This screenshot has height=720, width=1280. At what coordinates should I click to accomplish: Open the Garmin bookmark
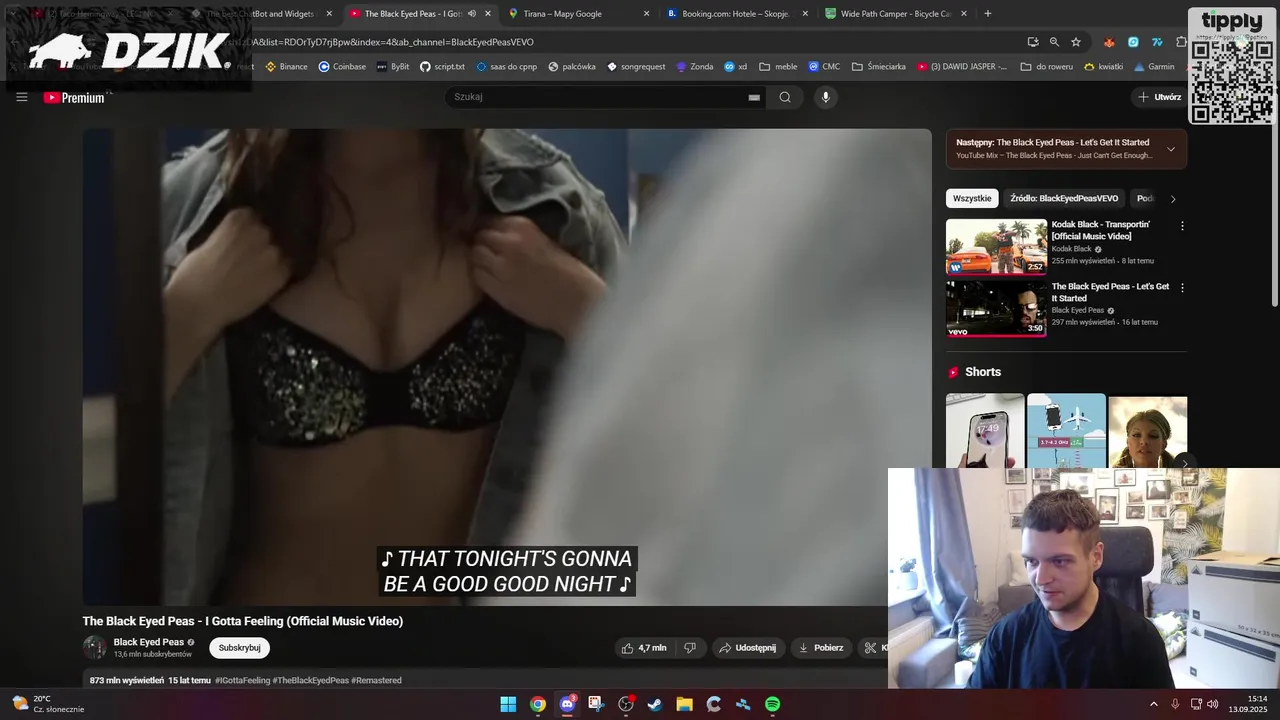click(x=1154, y=67)
